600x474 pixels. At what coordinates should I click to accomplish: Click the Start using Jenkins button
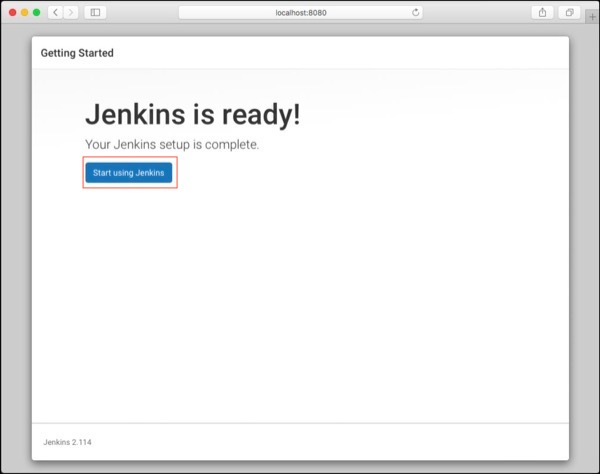pos(129,173)
